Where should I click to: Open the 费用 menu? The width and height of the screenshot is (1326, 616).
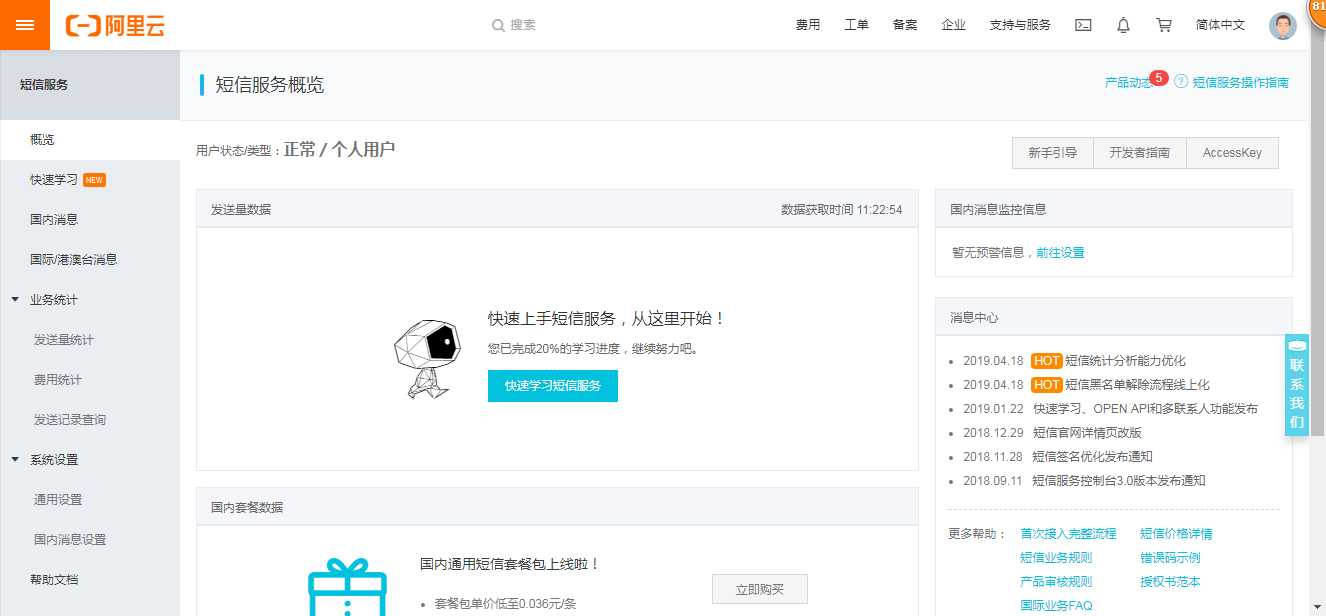[808, 25]
